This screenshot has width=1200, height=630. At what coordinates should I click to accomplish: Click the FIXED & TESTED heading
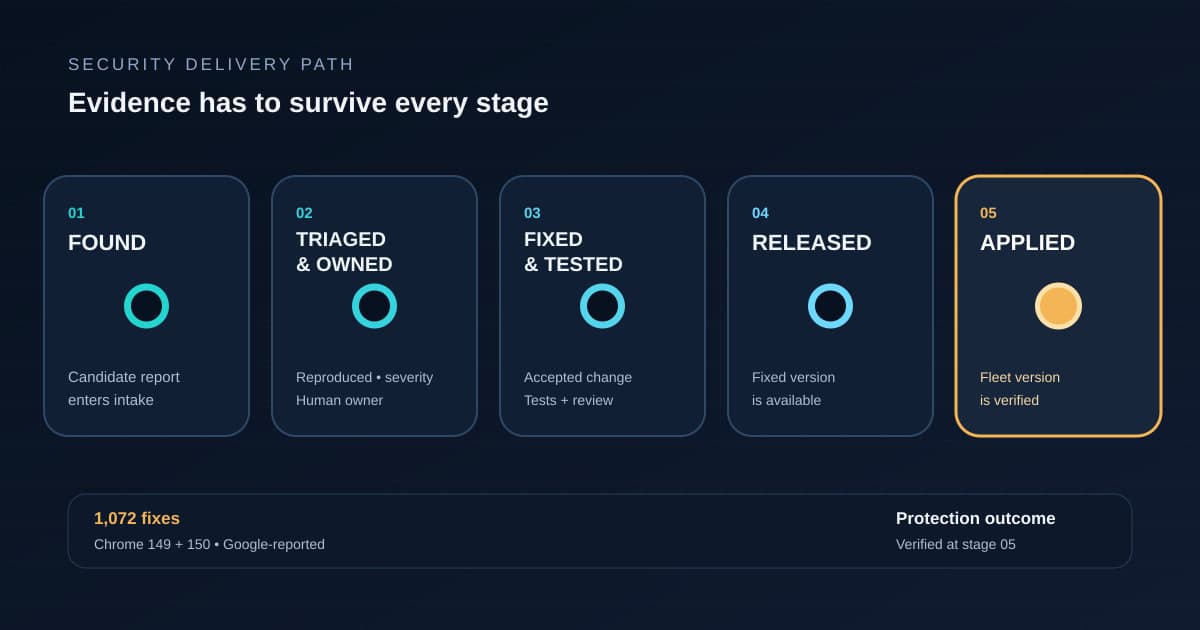pyautogui.click(x=573, y=252)
